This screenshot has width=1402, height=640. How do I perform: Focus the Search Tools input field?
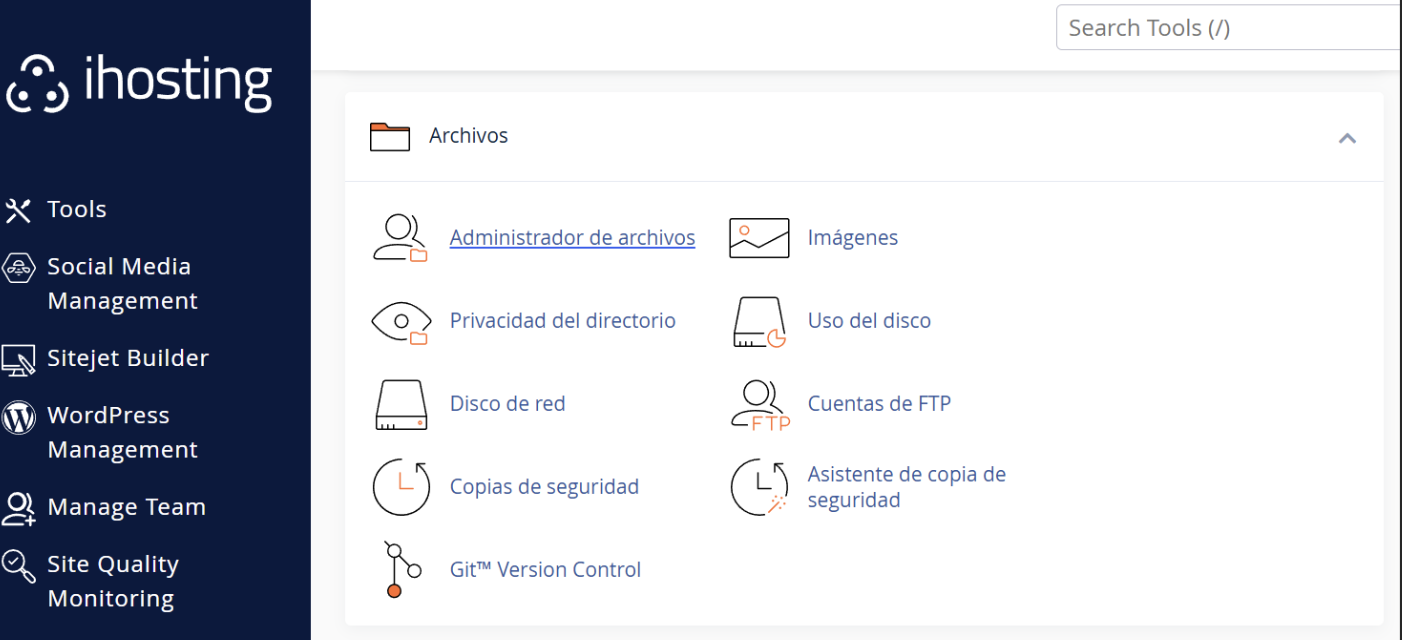coord(1228,28)
